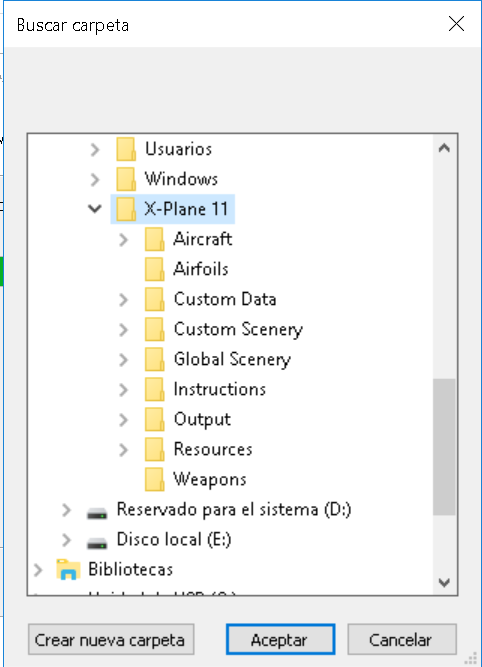Select Reservado para el sistema (D:) label
This screenshot has width=482, height=667.
pyautogui.click(x=234, y=510)
